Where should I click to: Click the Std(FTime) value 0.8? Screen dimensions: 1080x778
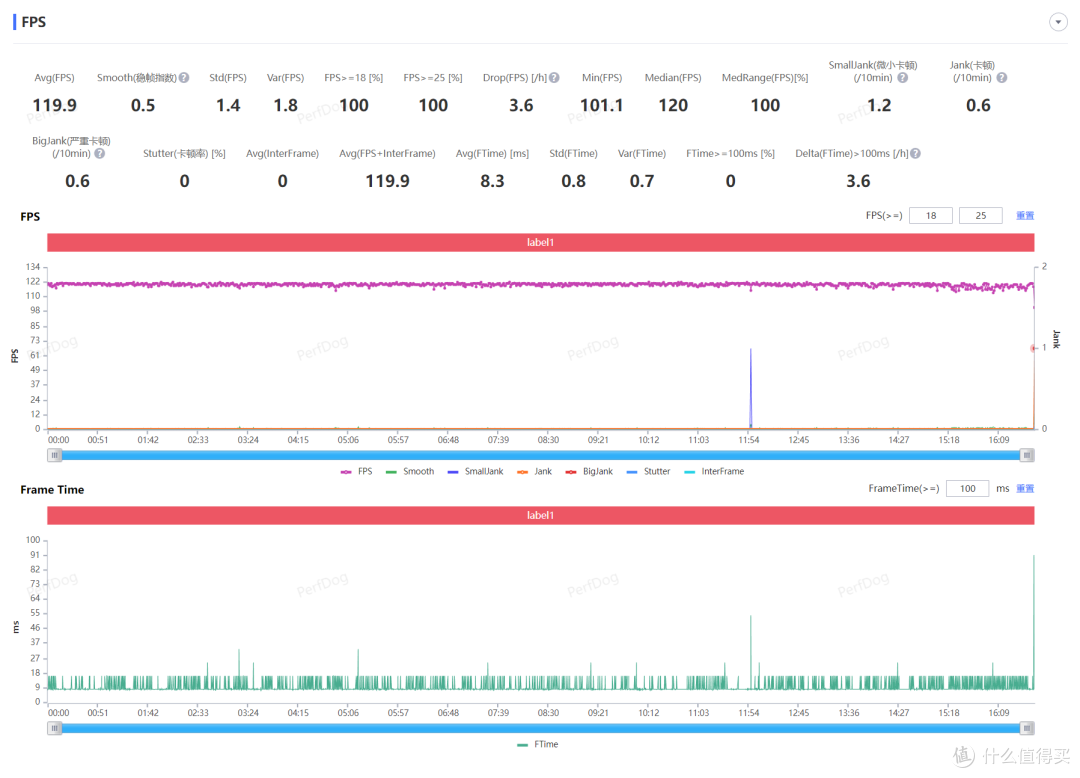coord(573,181)
